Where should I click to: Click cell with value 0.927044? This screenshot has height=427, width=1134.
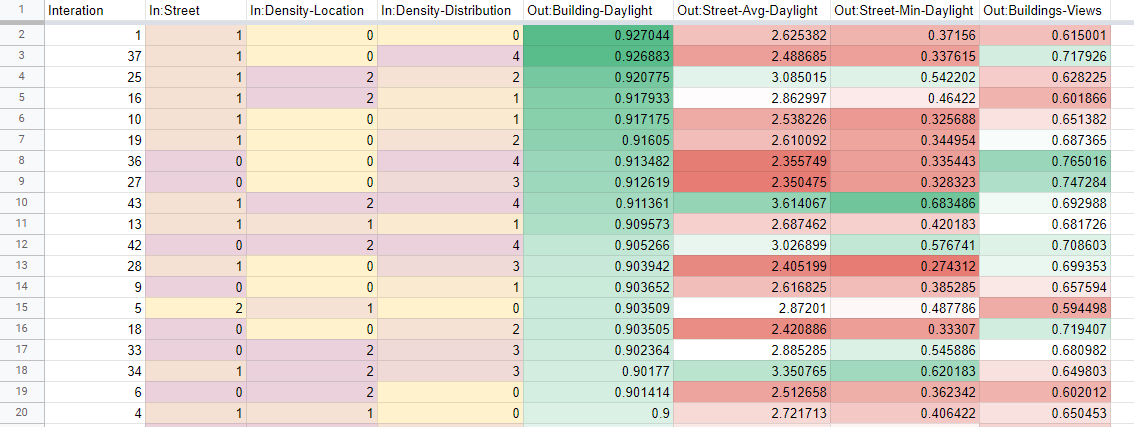pyautogui.click(x=597, y=35)
